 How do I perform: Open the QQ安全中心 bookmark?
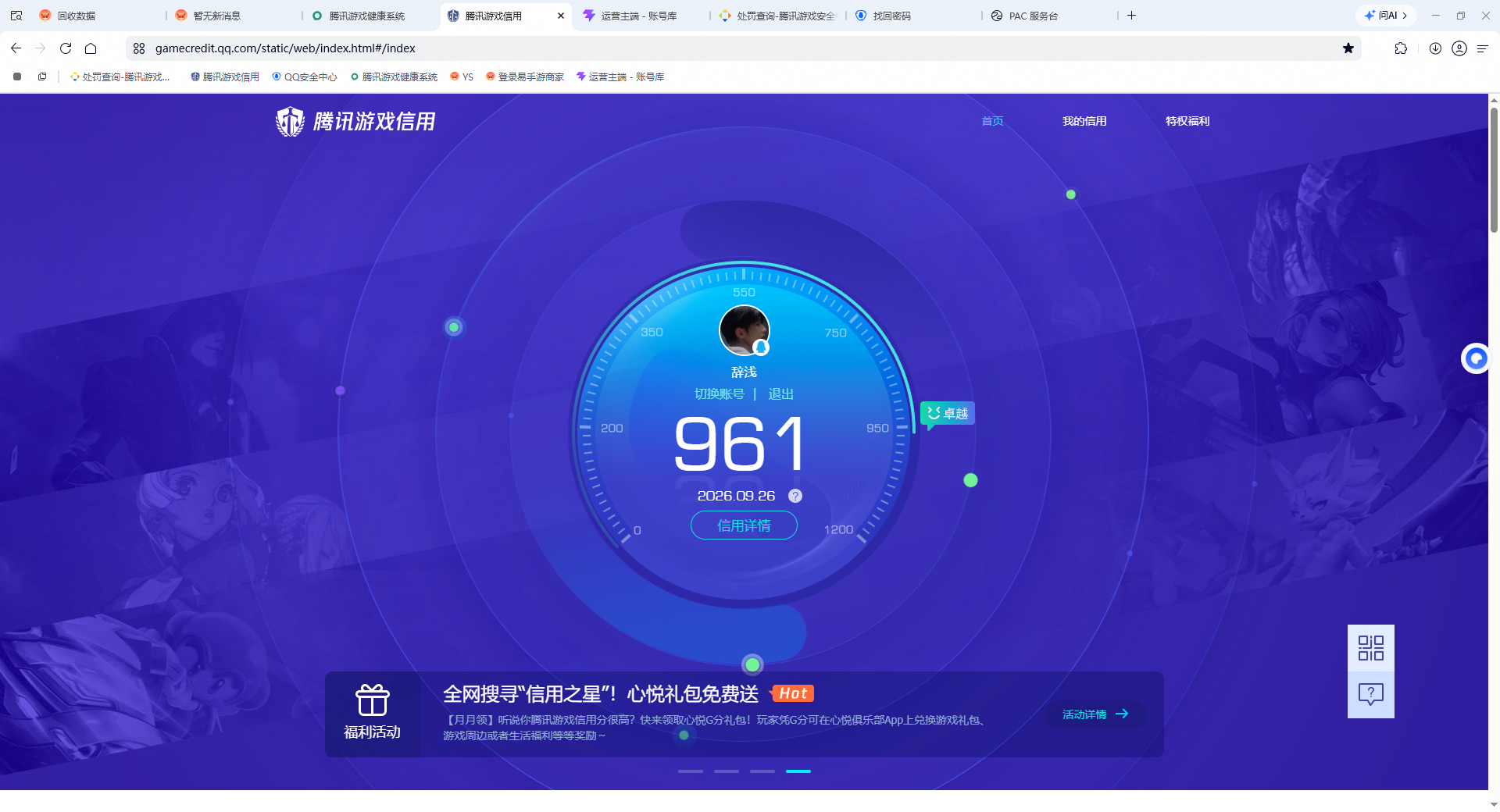tap(305, 77)
